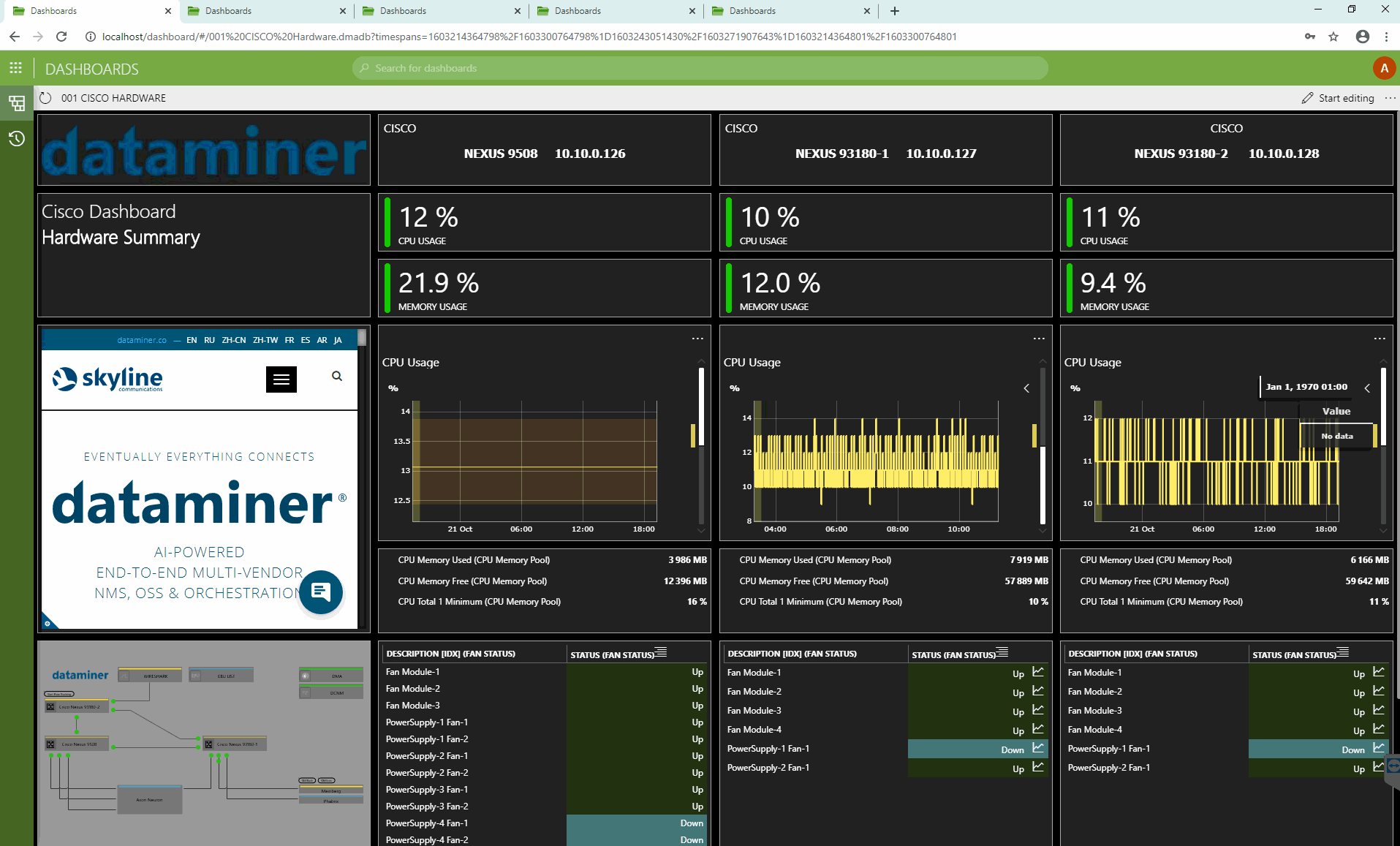
Task: Switch embedded site language to AR
Action: point(322,340)
